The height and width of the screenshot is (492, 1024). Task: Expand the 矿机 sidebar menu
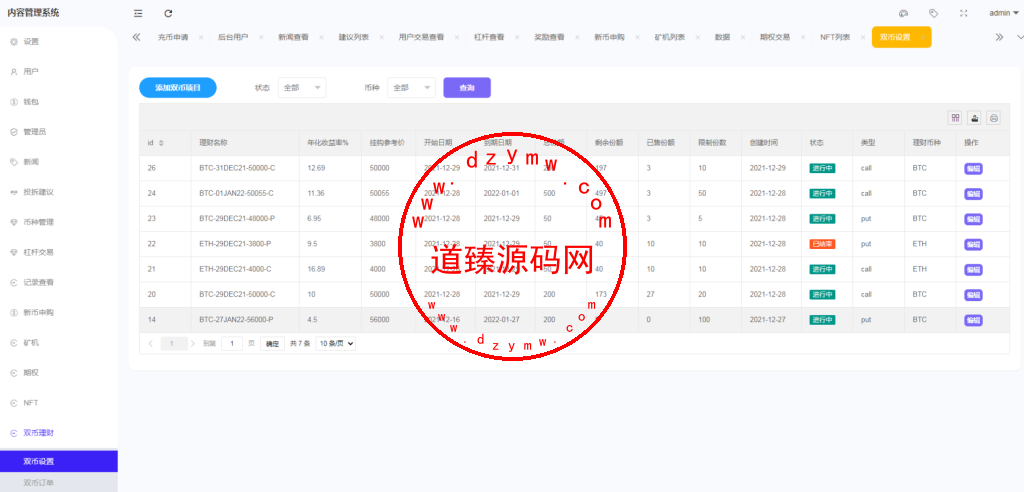[x=59, y=342]
